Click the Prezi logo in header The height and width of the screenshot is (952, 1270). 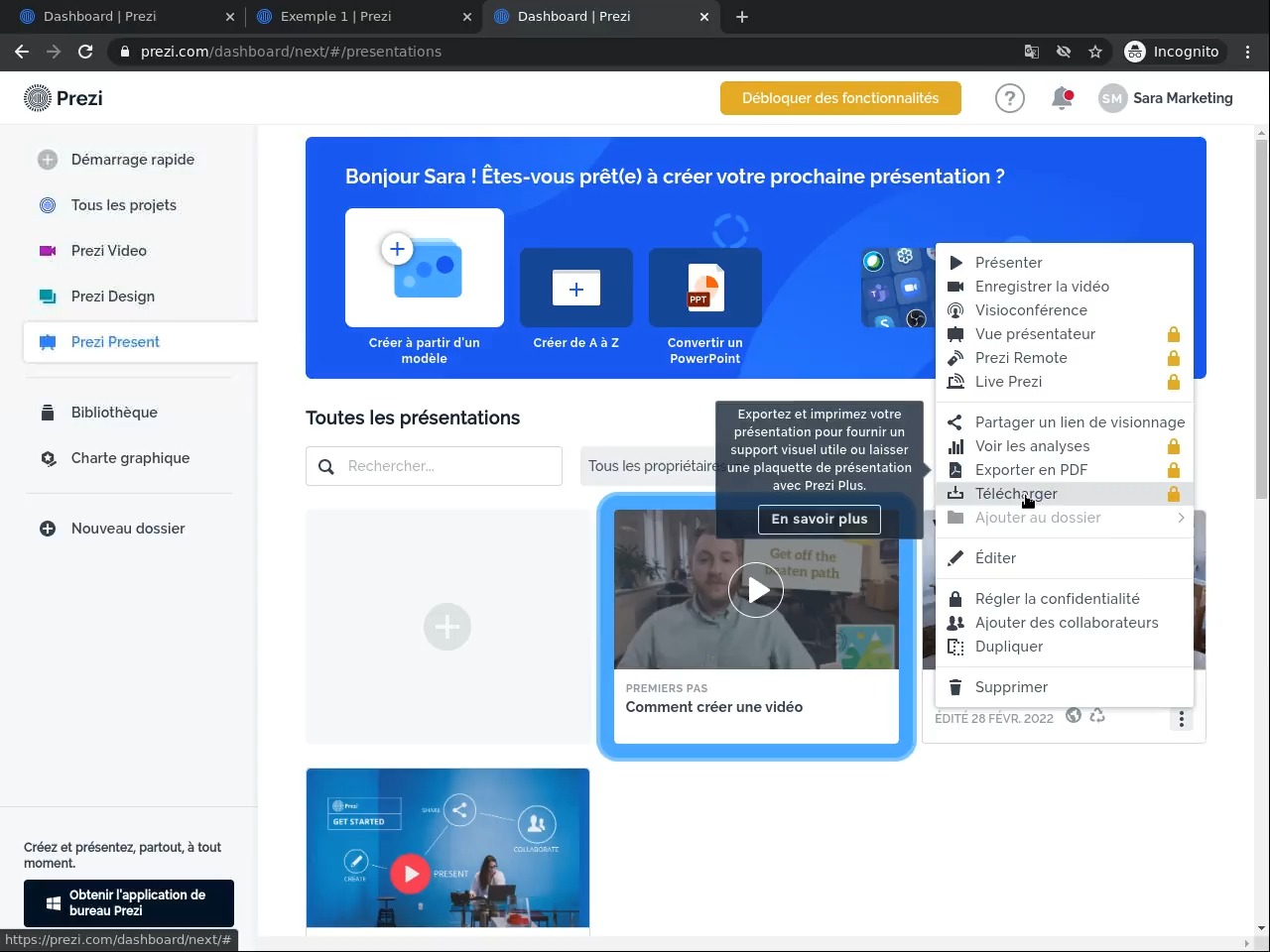[63, 98]
